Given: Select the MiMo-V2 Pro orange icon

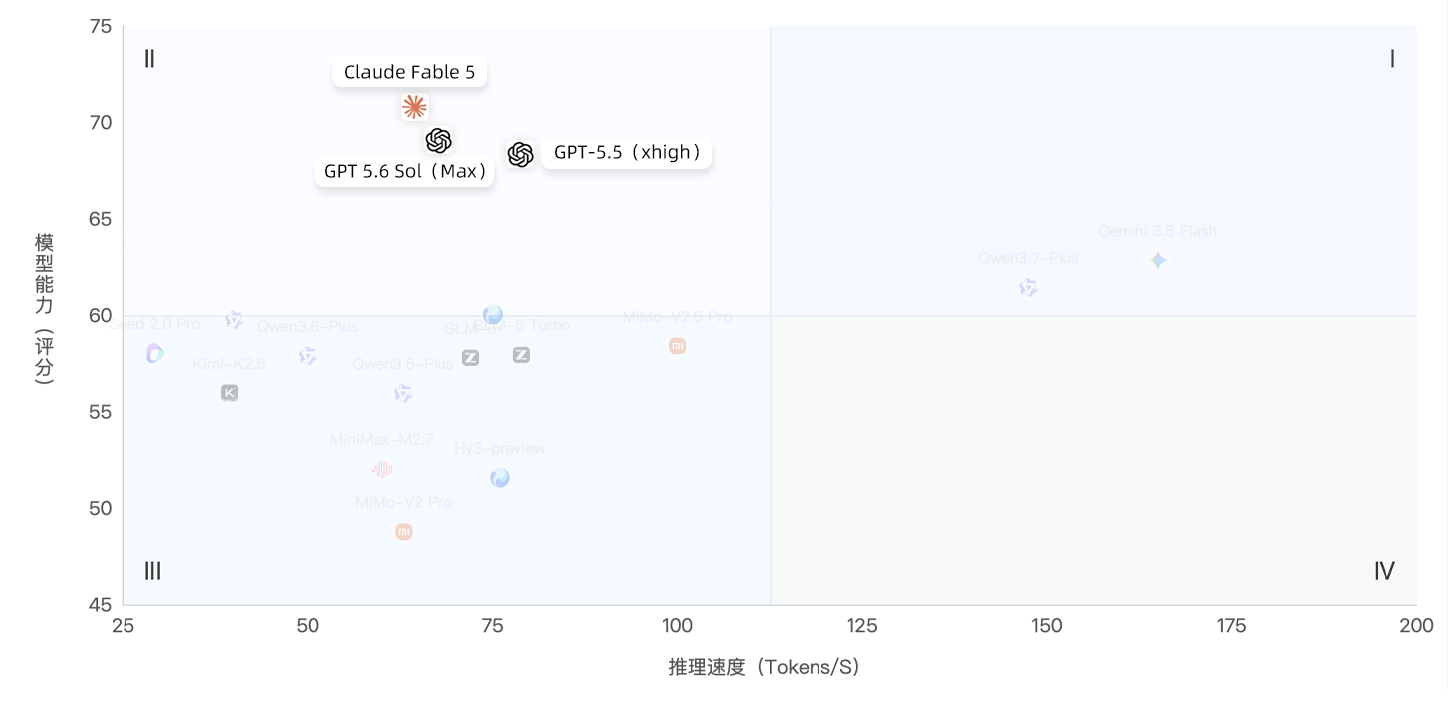Looking at the screenshot, I should (x=403, y=532).
